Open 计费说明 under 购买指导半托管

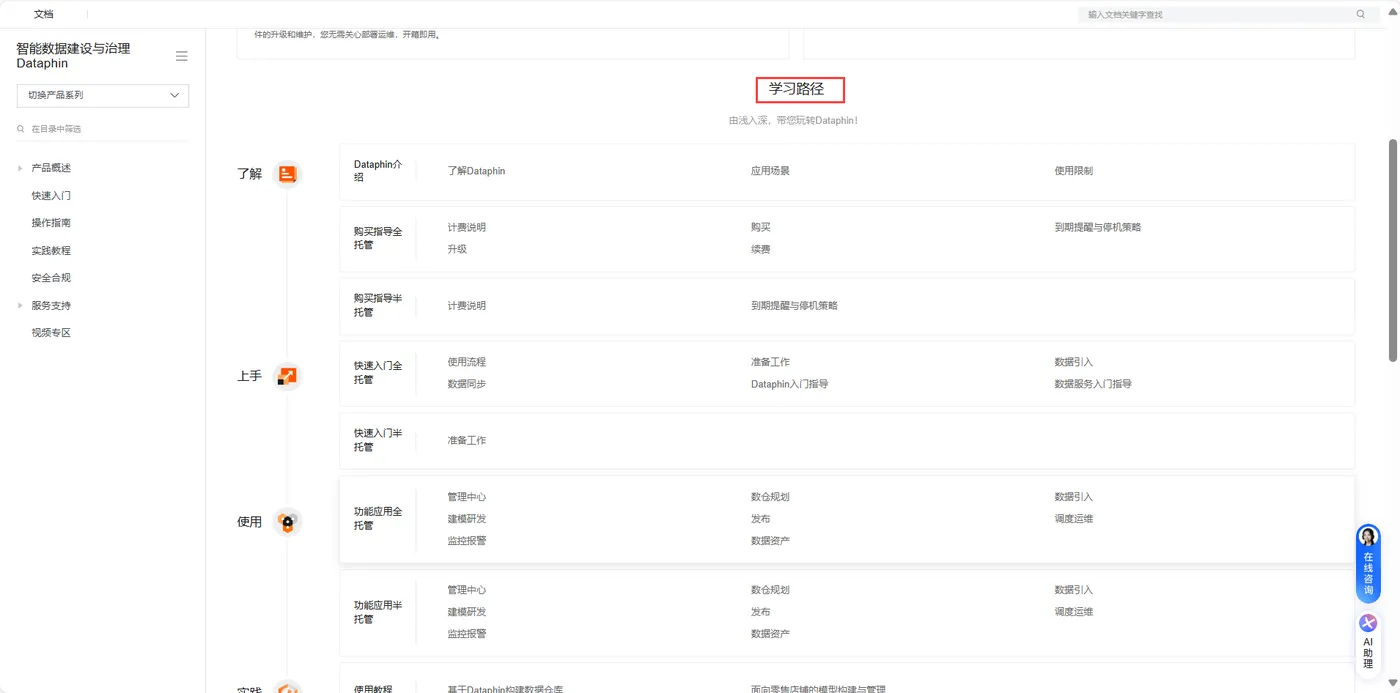point(467,306)
